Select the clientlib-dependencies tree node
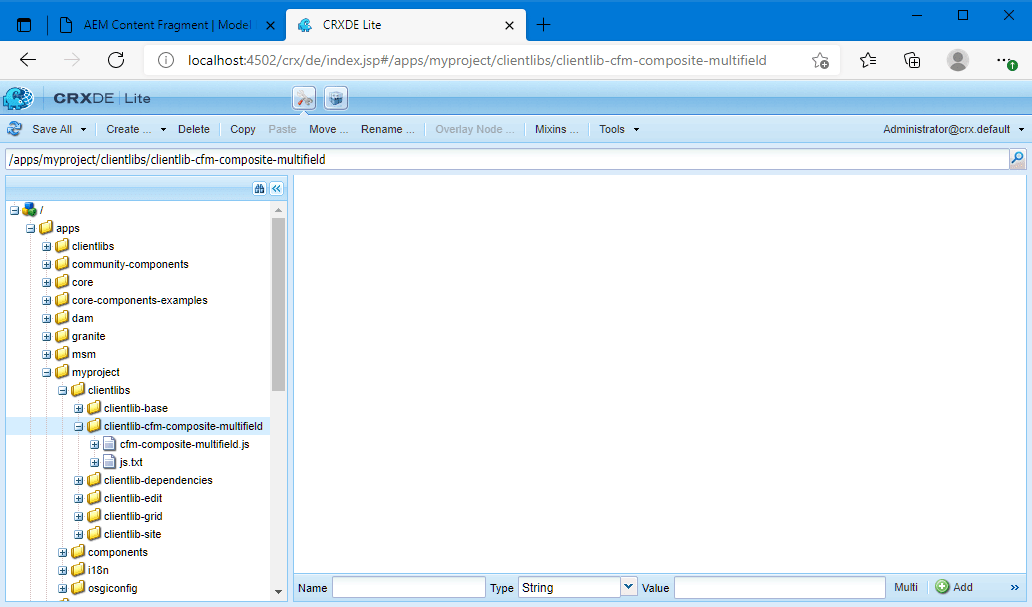 (x=158, y=480)
